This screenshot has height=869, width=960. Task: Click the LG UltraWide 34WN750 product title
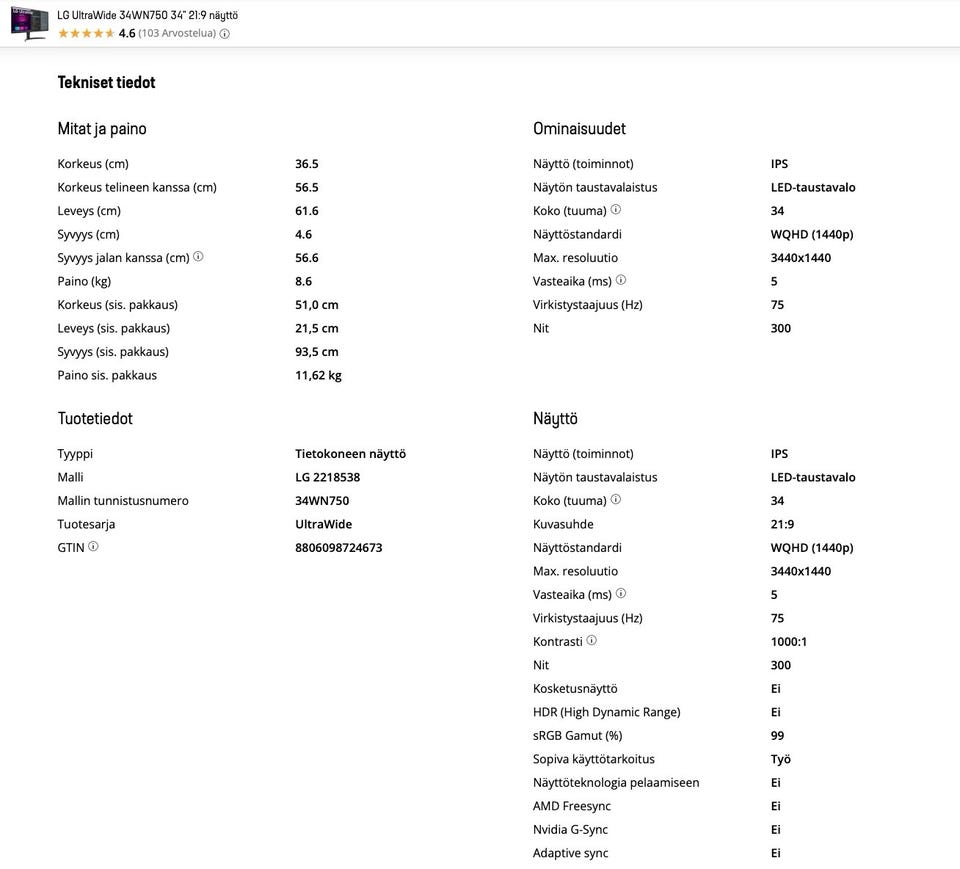(147, 15)
